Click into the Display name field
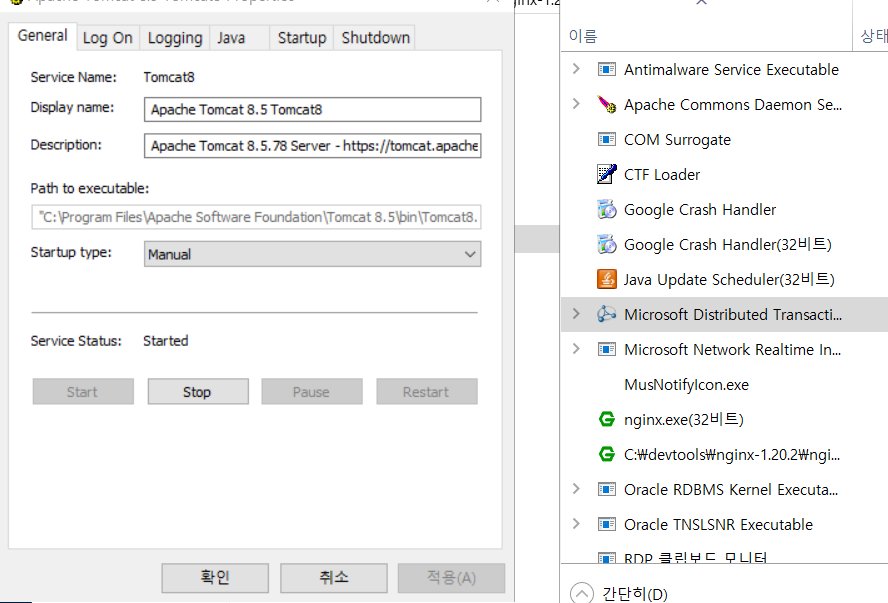 [313, 109]
